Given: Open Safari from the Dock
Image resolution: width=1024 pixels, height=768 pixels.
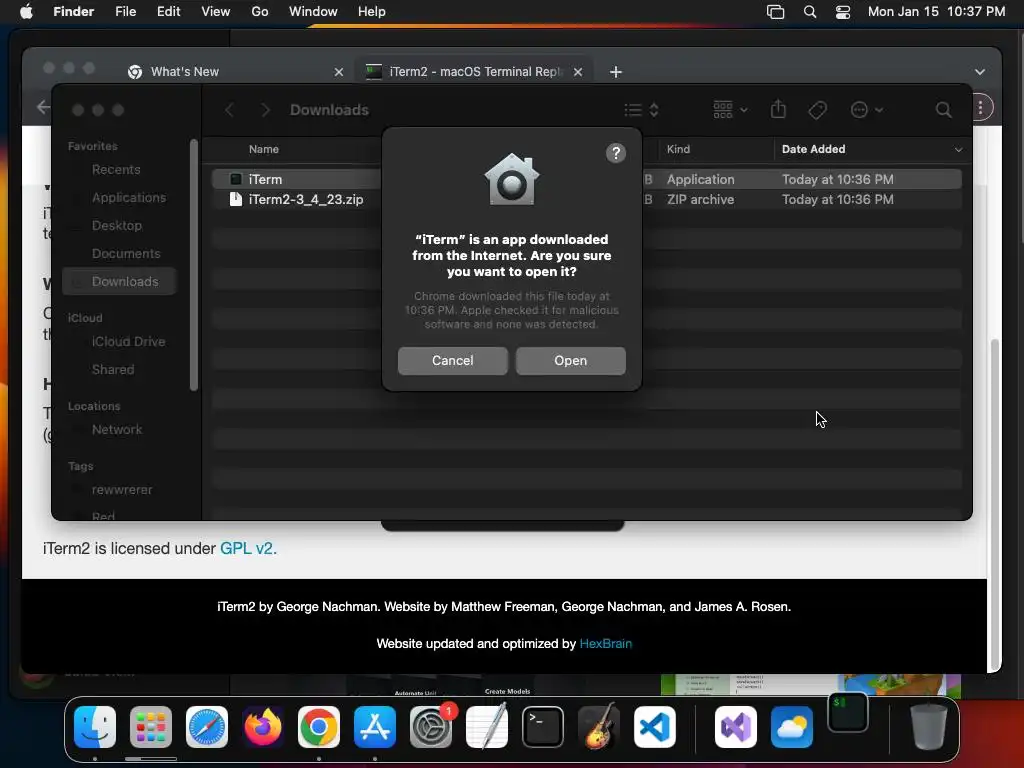Looking at the screenshot, I should [207, 727].
